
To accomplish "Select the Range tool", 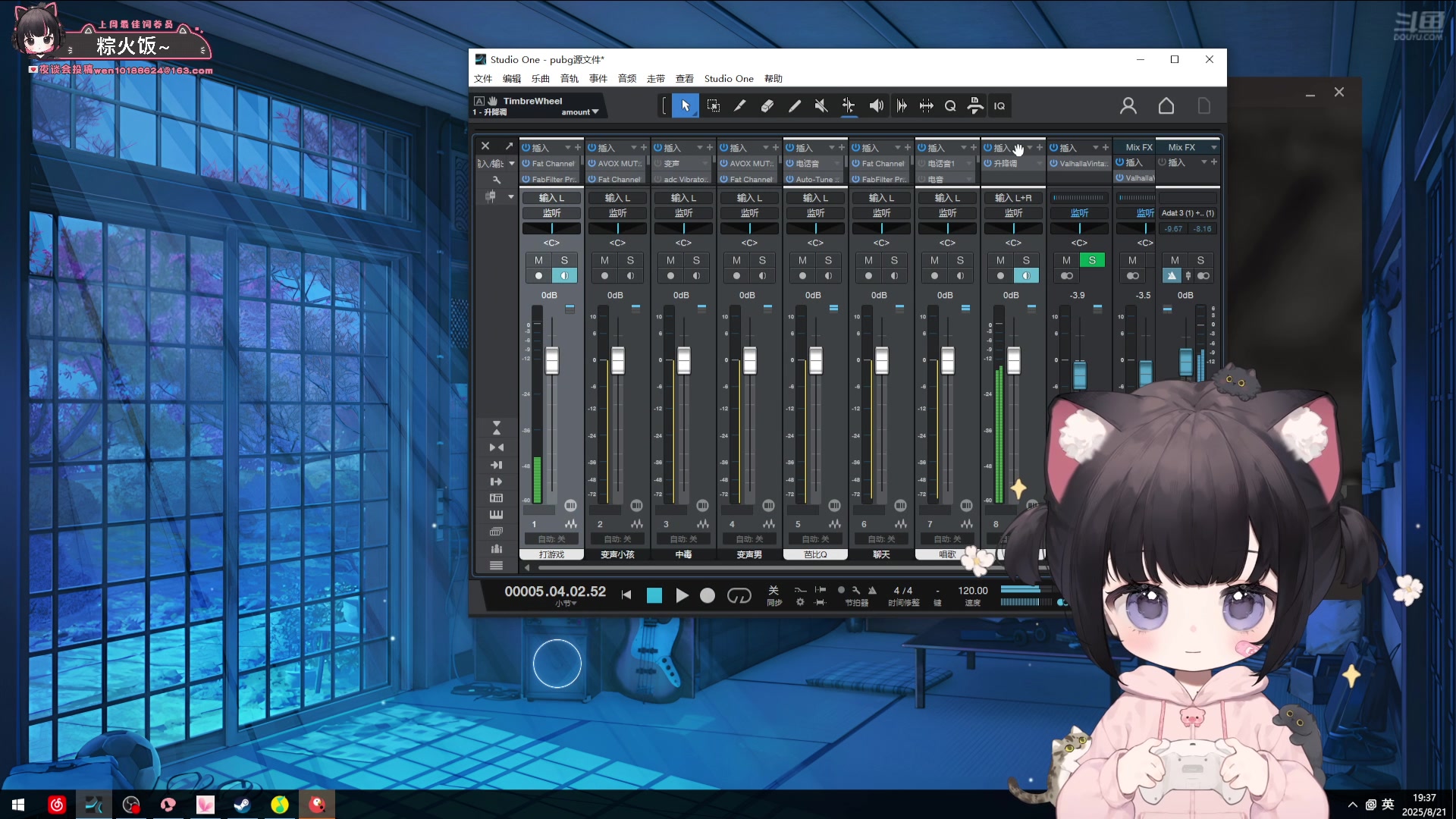I will 713,106.
